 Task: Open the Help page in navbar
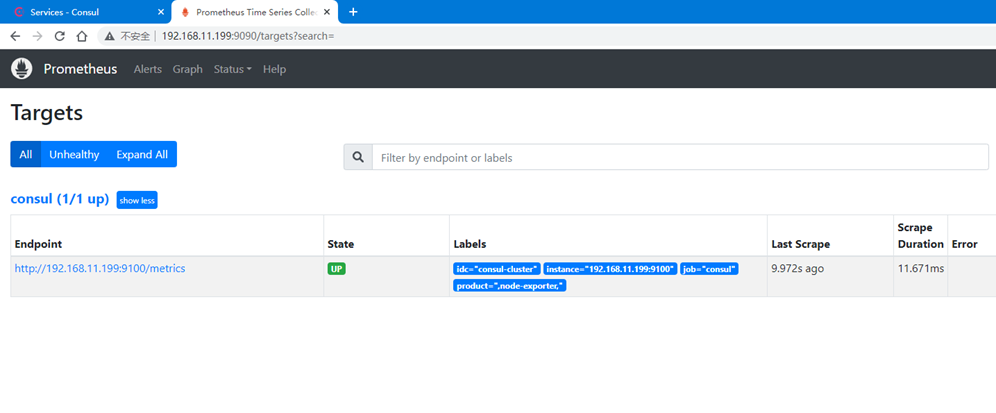click(274, 69)
